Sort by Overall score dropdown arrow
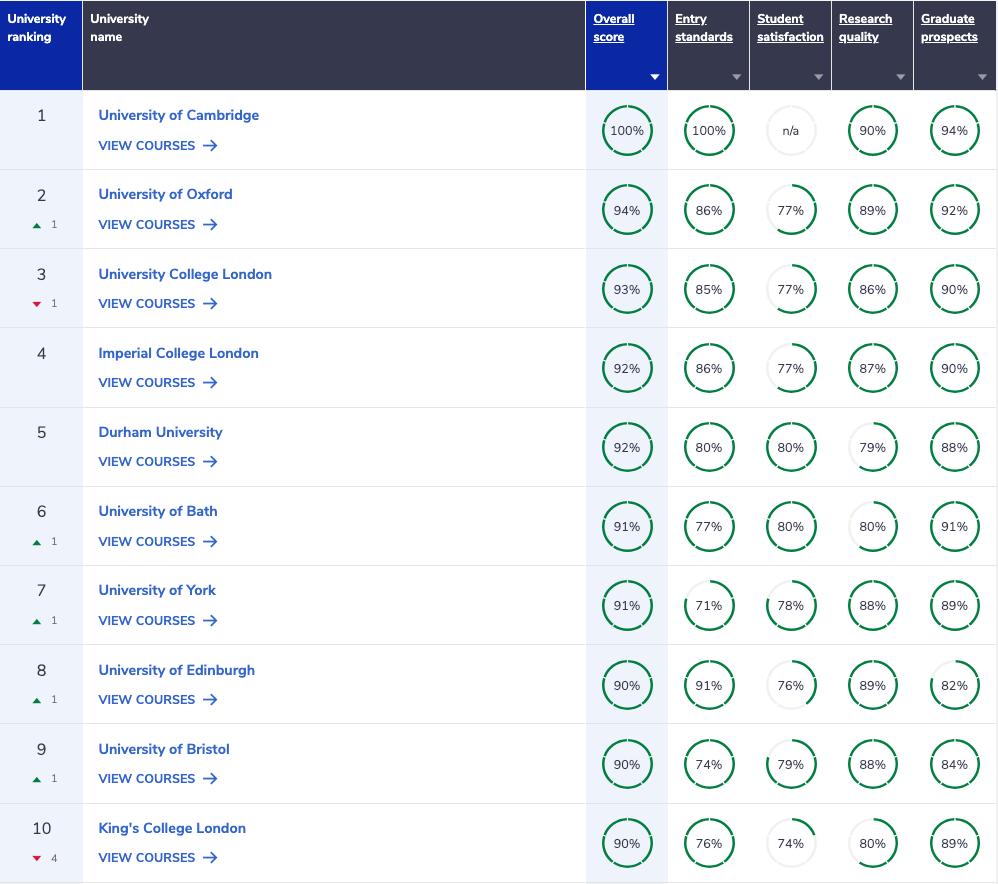This screenshot has width=998, height=884. pos(654,77)
